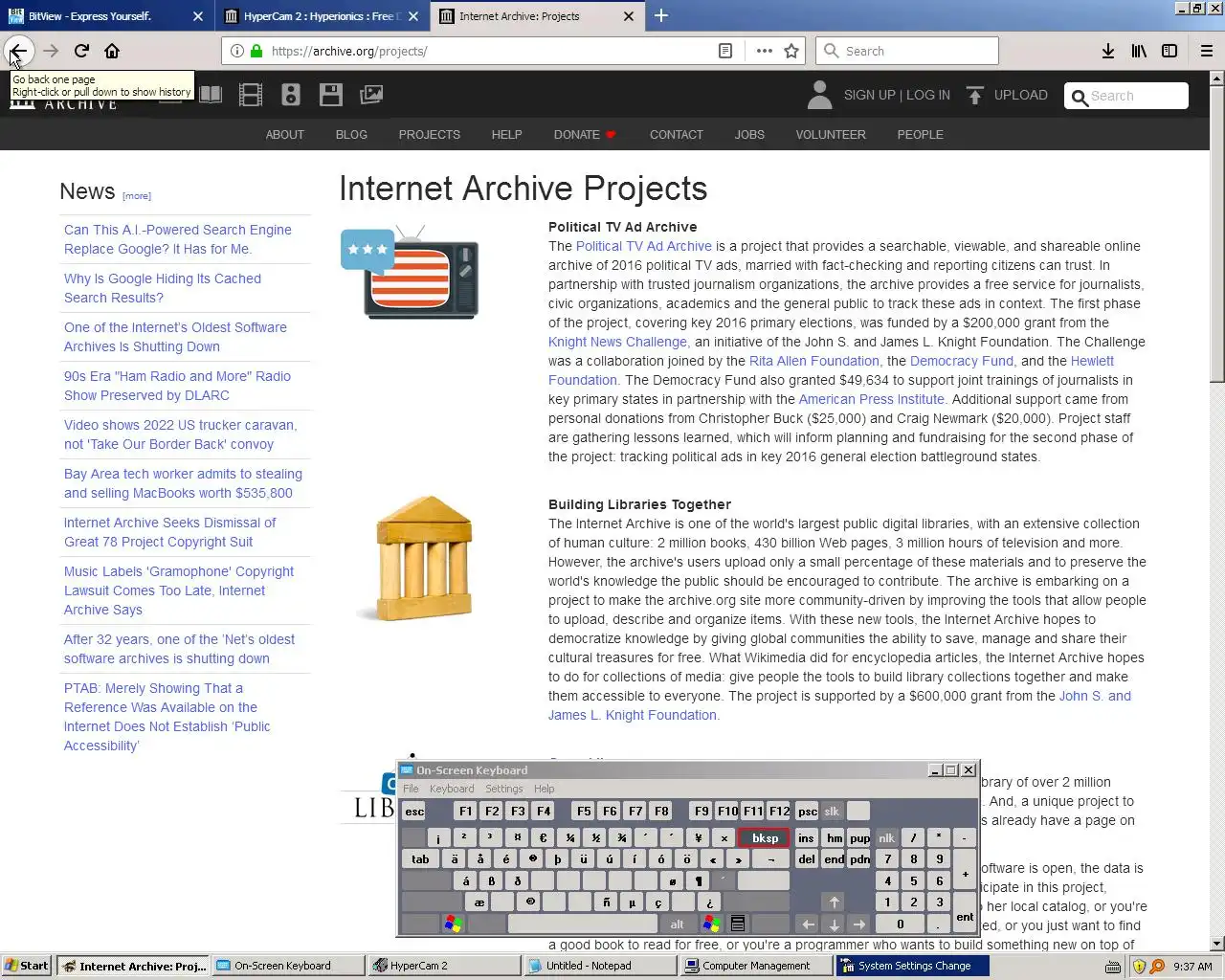Open Archive texts book icon
This screenshot has width=1225, height=980.
coord(211,95)
